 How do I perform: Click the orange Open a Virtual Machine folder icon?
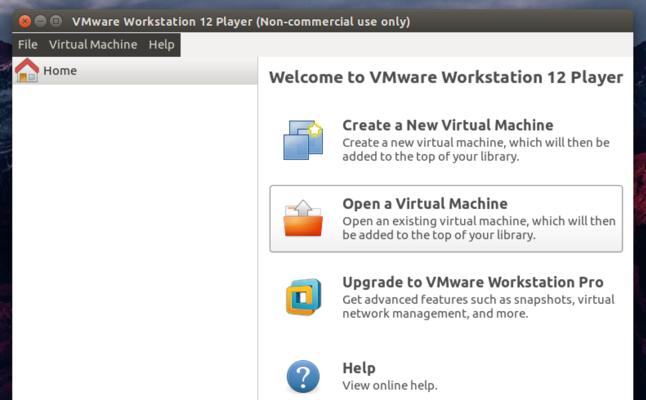[303, 218]
